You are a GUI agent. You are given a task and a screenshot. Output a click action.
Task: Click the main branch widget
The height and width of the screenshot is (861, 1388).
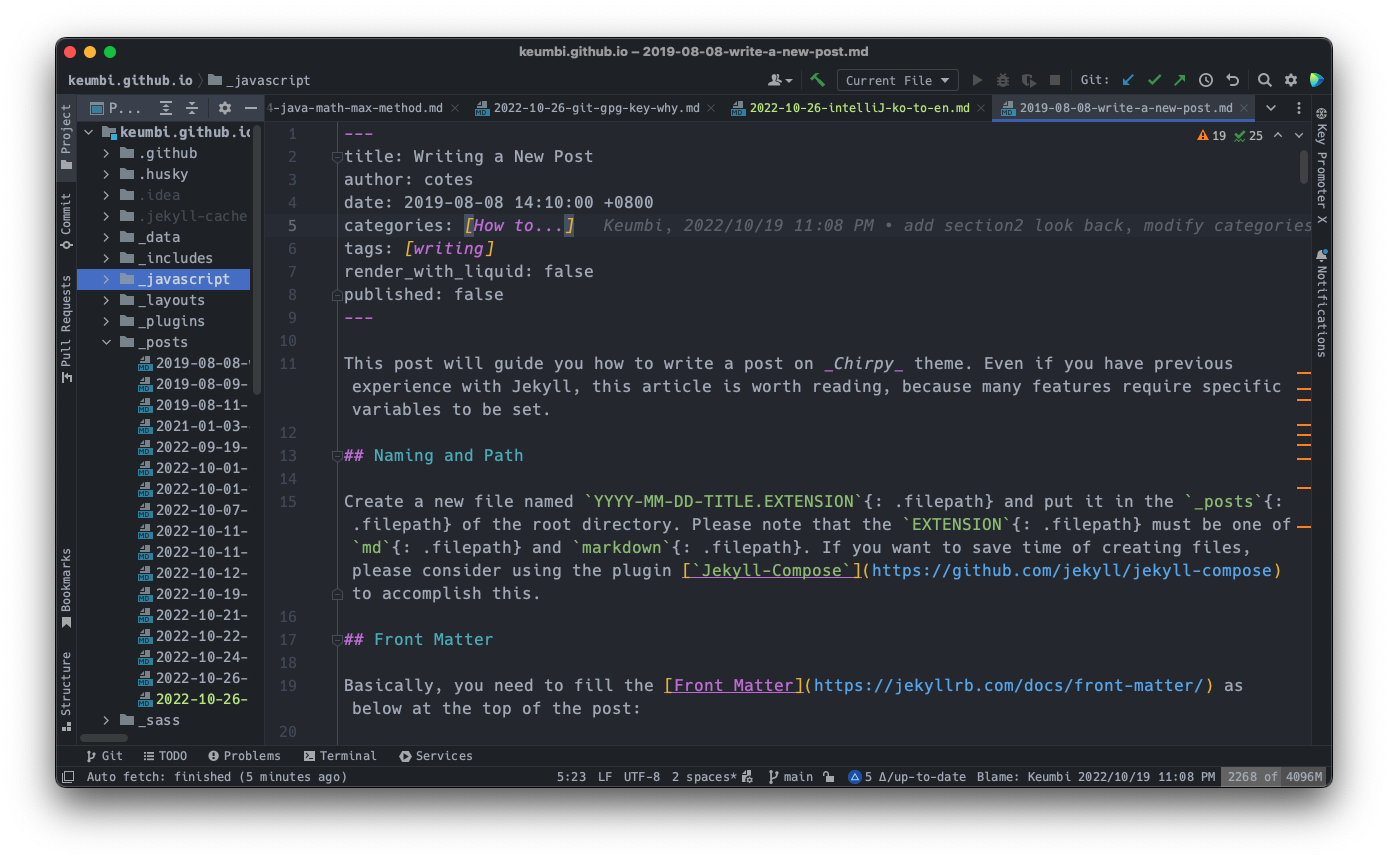point(790,777)
